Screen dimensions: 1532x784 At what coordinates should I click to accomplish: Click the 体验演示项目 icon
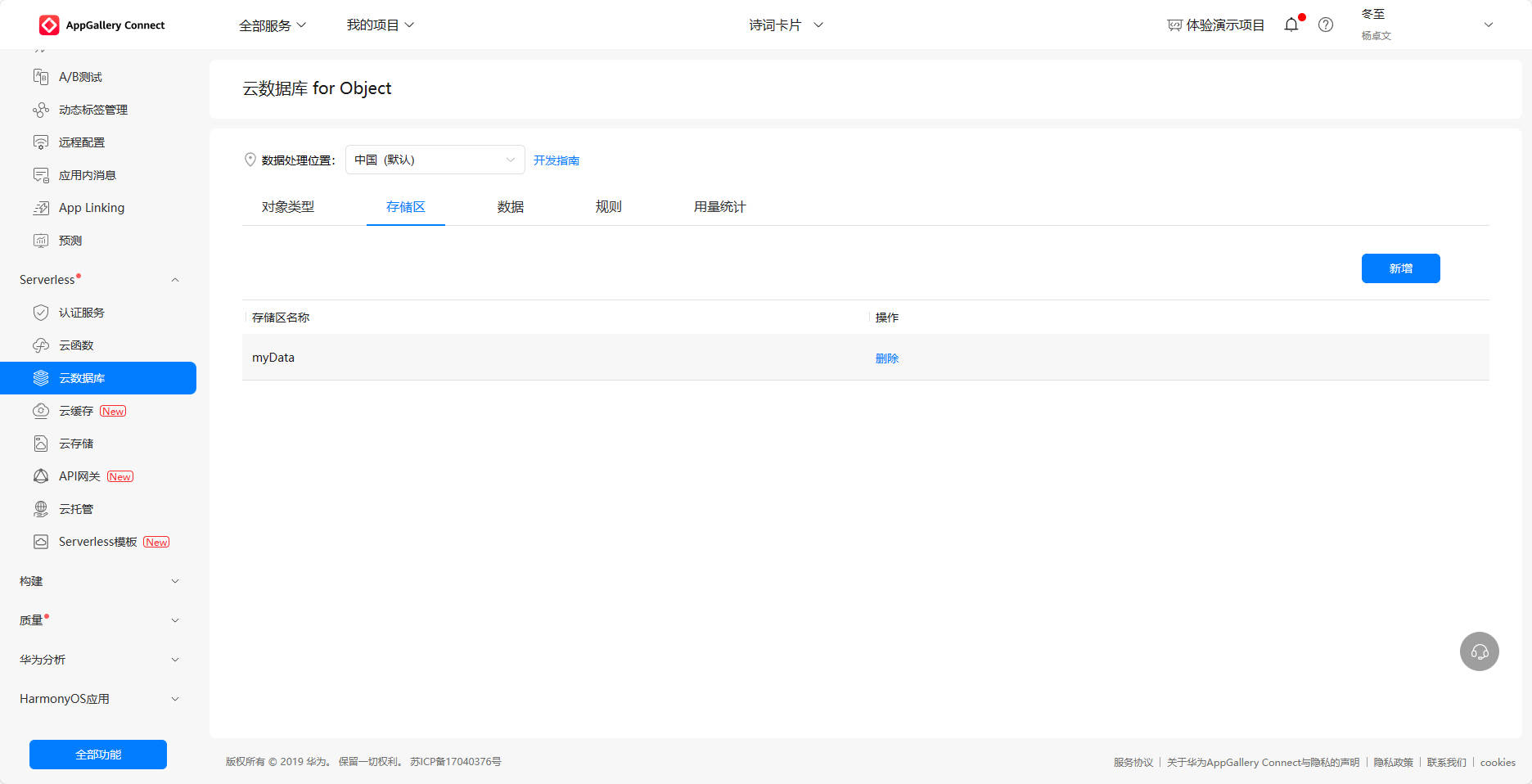point(1174,25)
